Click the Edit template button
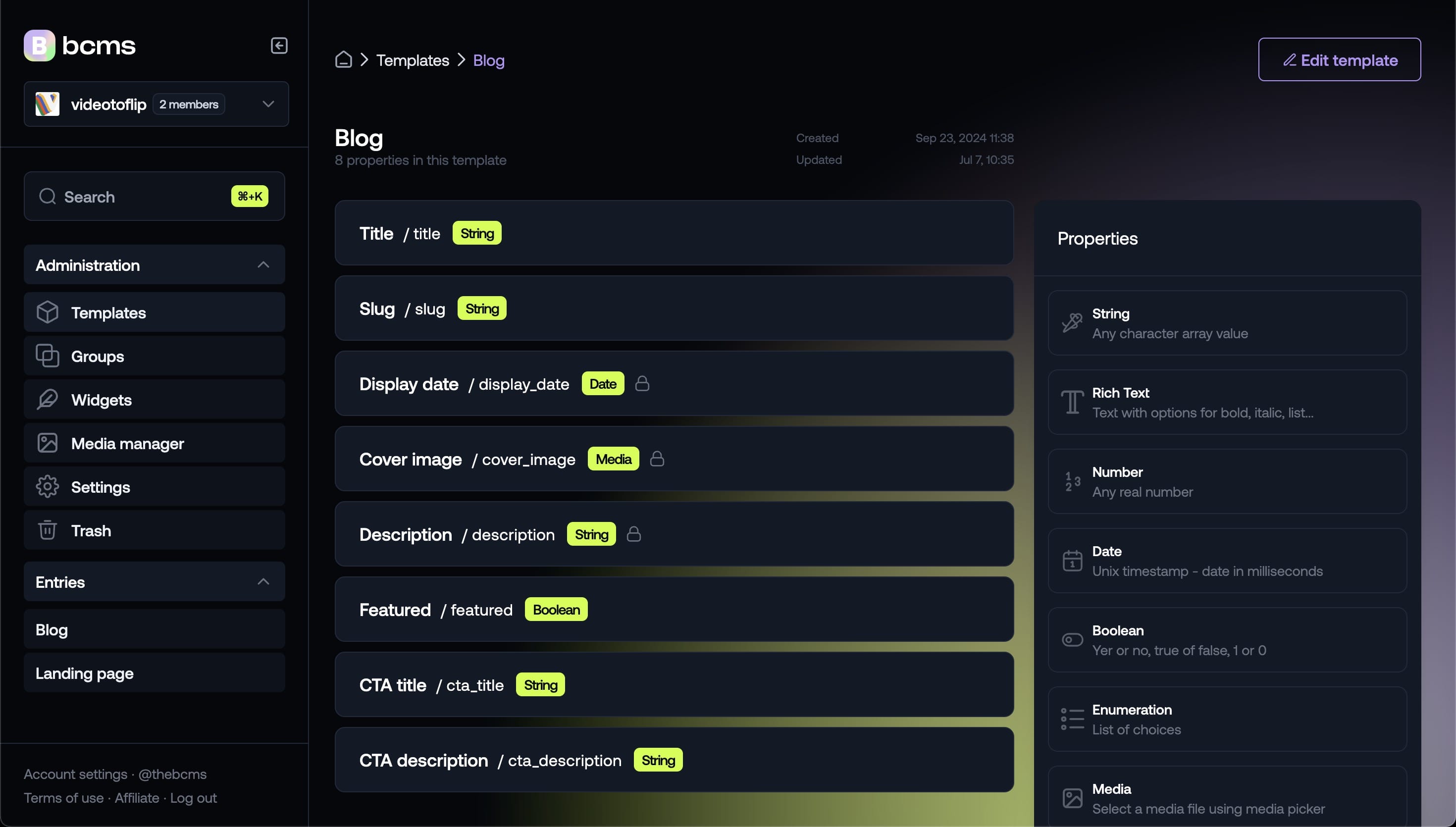Image resolution: width=1456 pixels, height=827 pixels. pos(1340,59)
